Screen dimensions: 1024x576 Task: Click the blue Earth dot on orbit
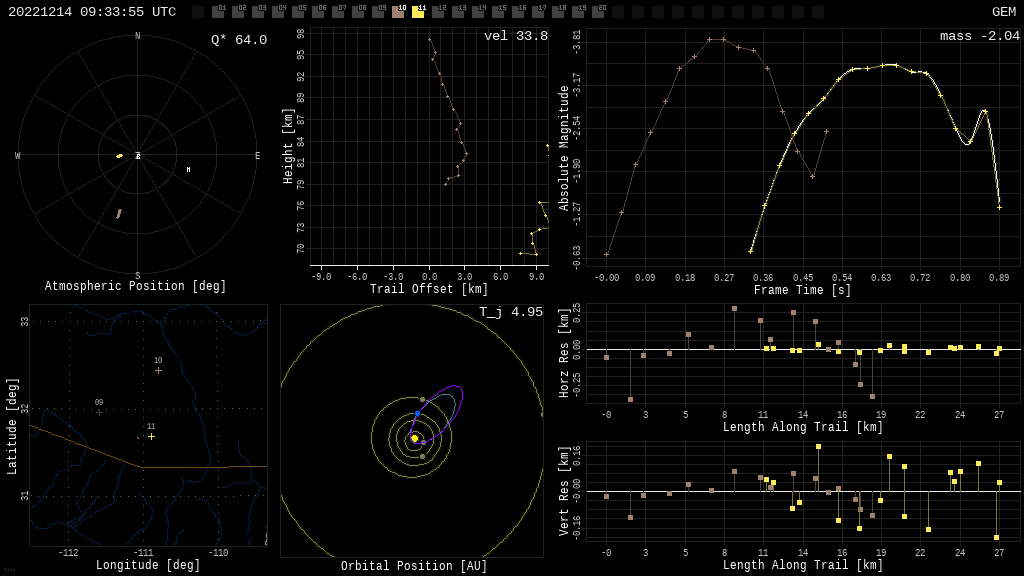pyautogui.click(x=417, y=413)
